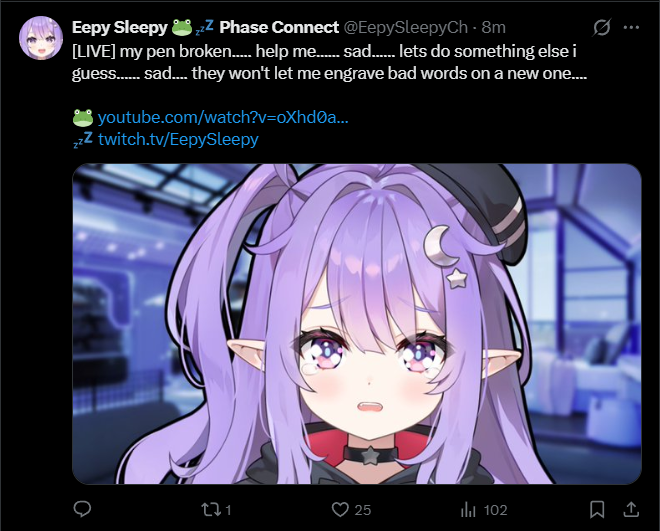Open Eepy Sleepy's profile avatar
This screenshot has width=660, height=531.
click(x=41, y=38)
